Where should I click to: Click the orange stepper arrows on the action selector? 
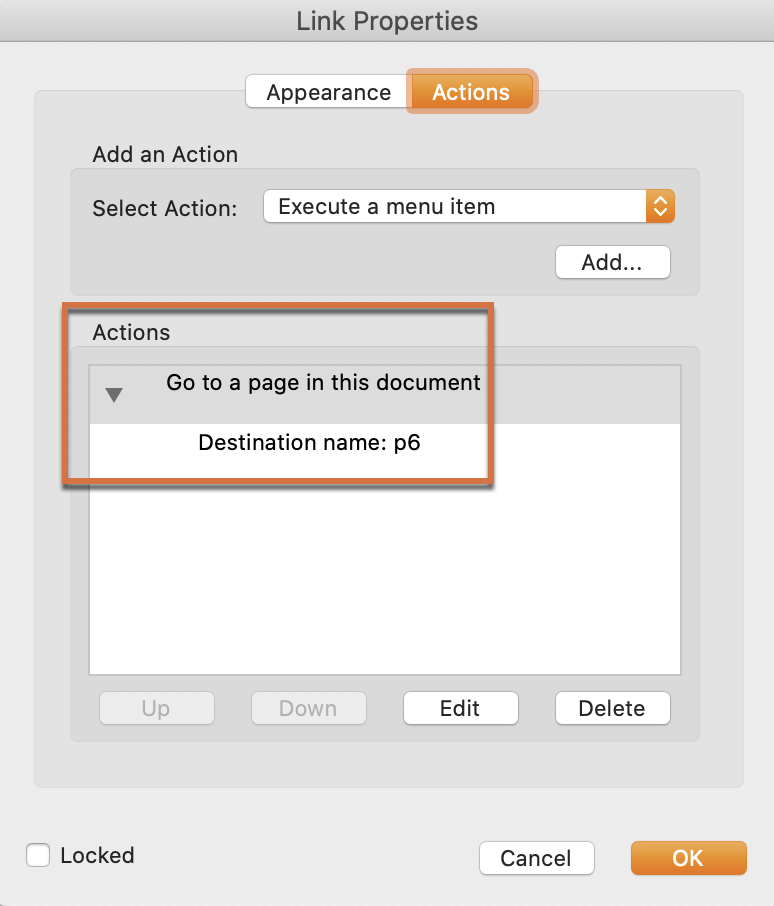tap(660, 206)
